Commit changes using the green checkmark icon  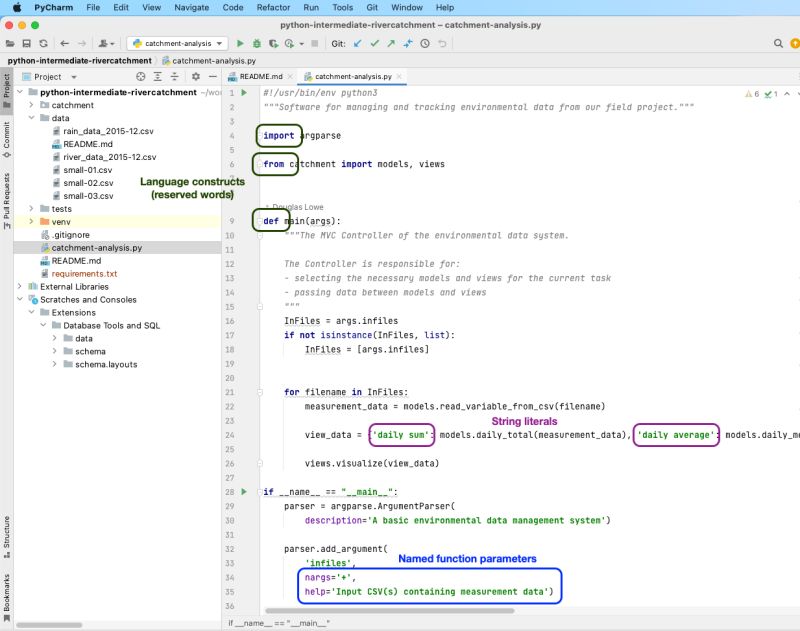(377, 44)
